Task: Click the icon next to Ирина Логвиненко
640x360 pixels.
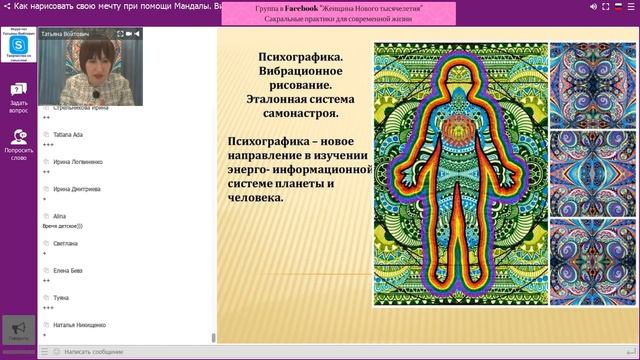Action: click(x=46, y=162)
